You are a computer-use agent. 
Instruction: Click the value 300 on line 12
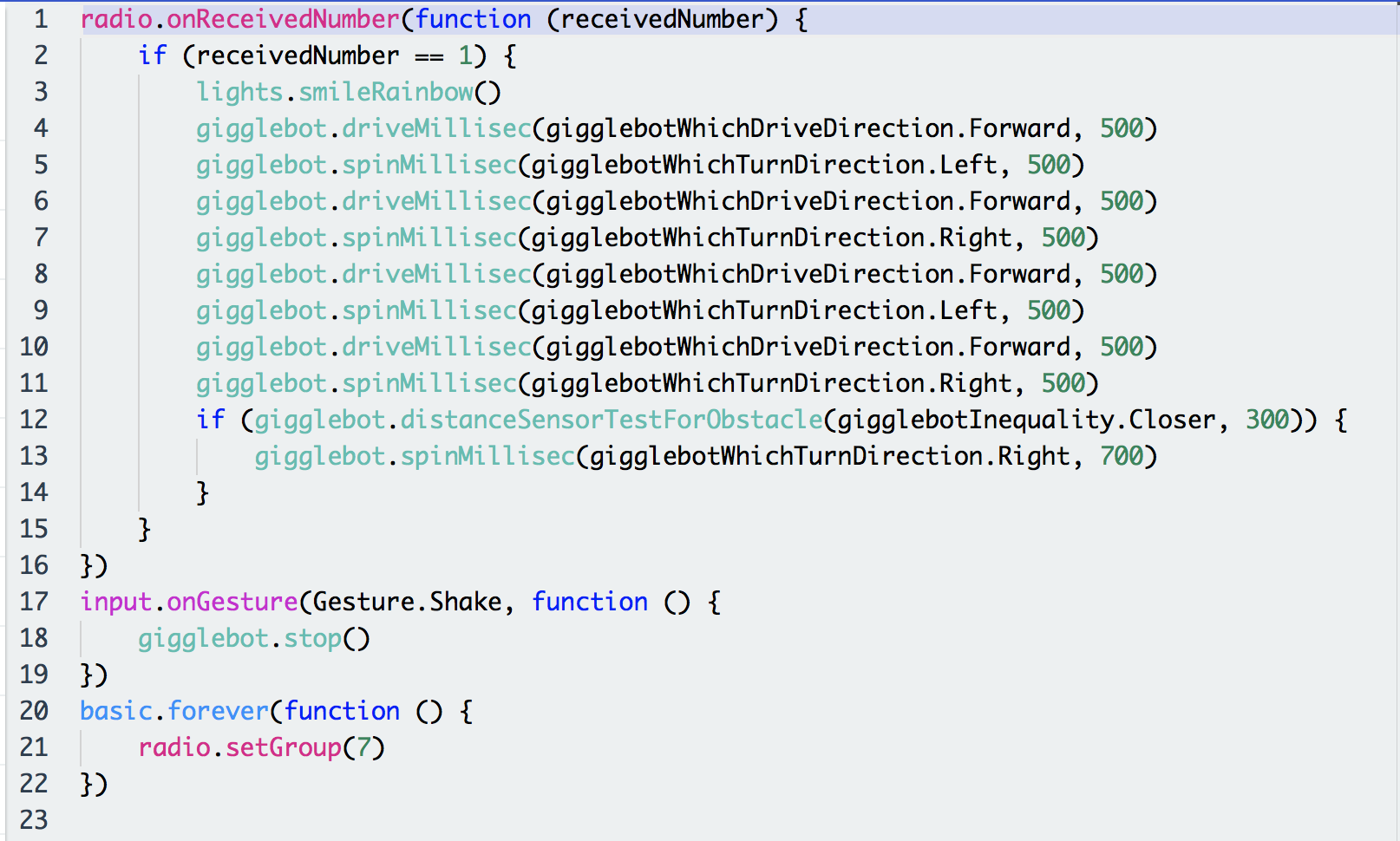1267,419
